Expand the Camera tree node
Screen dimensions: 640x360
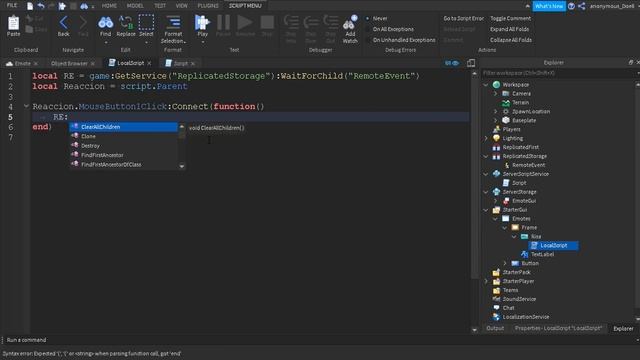coord(496,93)
